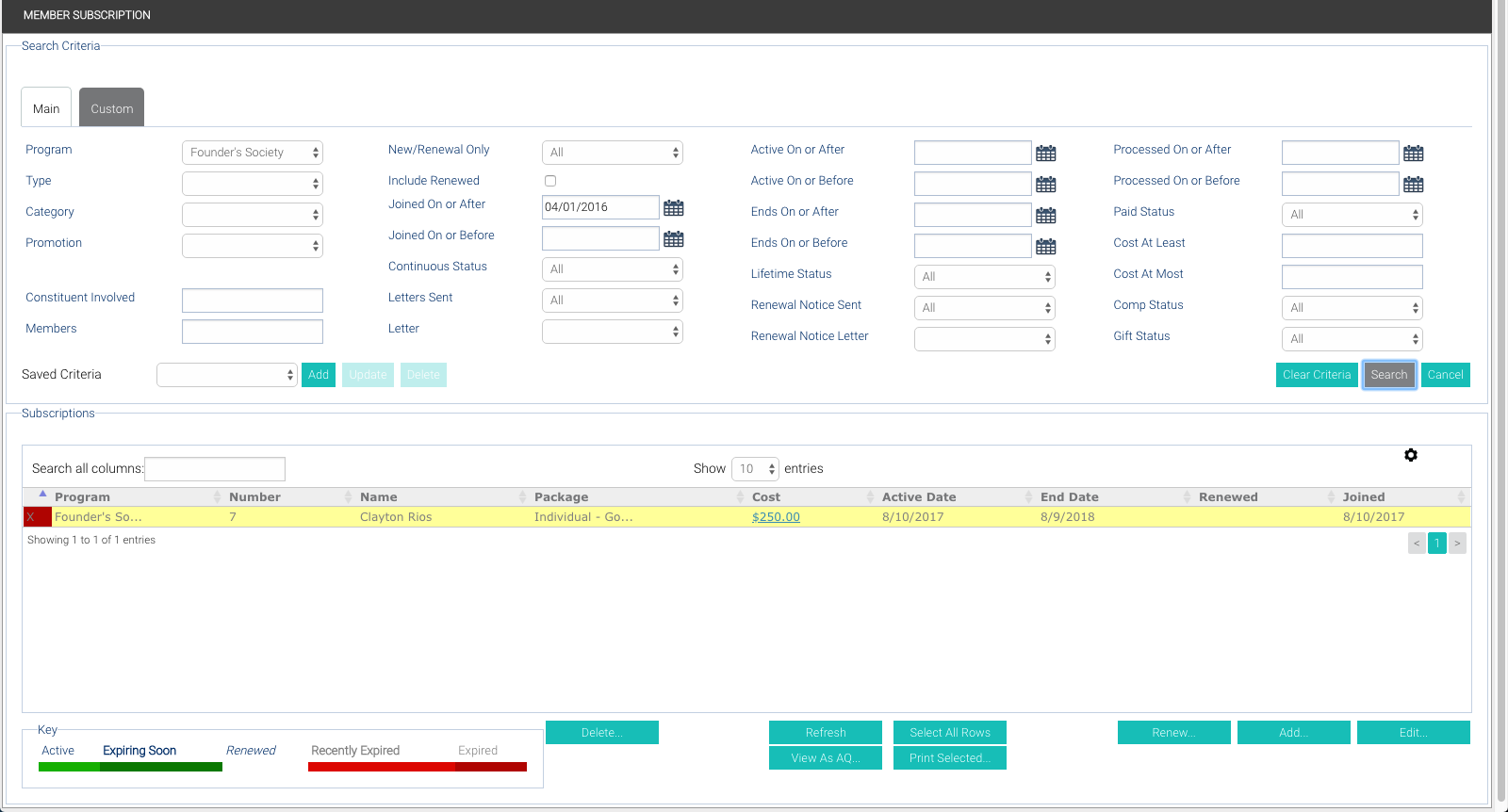Open calendar for Ends On or Before
1508x812 pixels.
click(1045, 246)
